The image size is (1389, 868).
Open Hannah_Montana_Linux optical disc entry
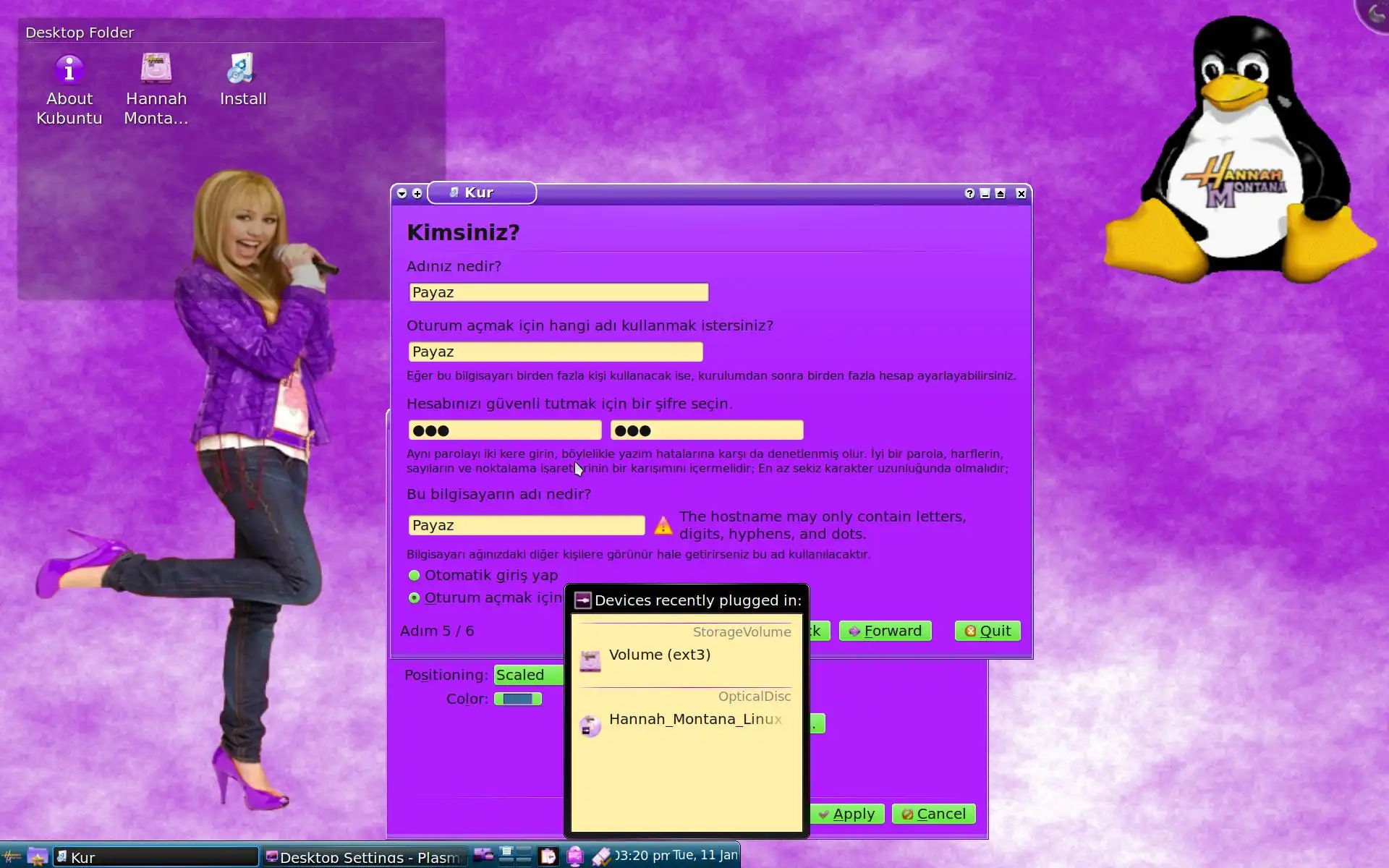(694, 720)
